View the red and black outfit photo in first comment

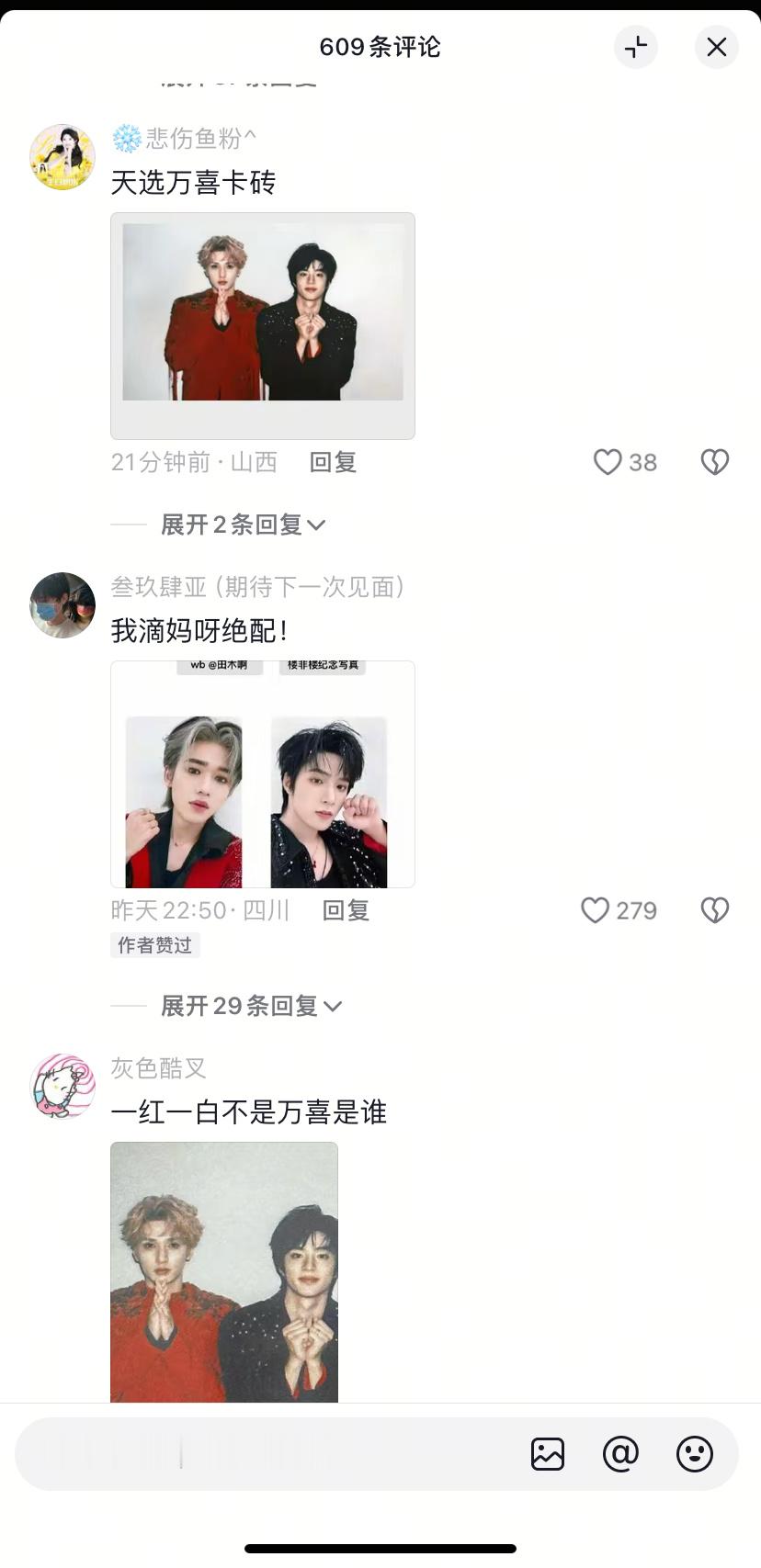click(263, 326)
